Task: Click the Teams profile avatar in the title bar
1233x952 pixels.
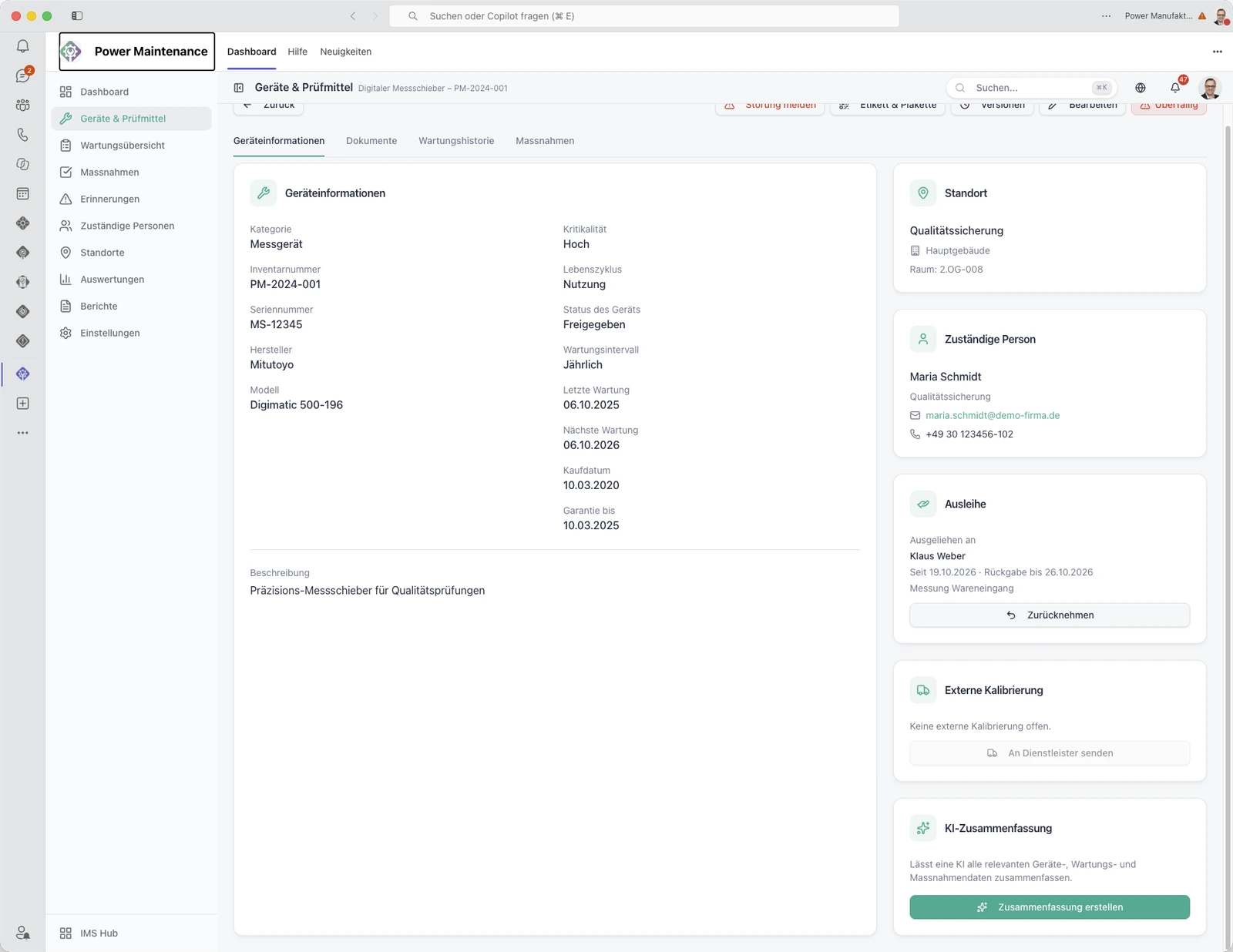Action: coord(1221,15)
